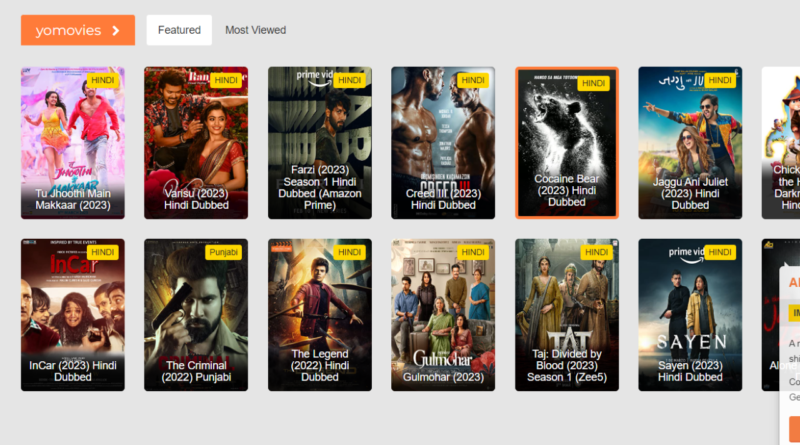Click the HINDI badge on Varisu
Image resolution: width=800 pixels, height=445 pixels.
(226, 80)
